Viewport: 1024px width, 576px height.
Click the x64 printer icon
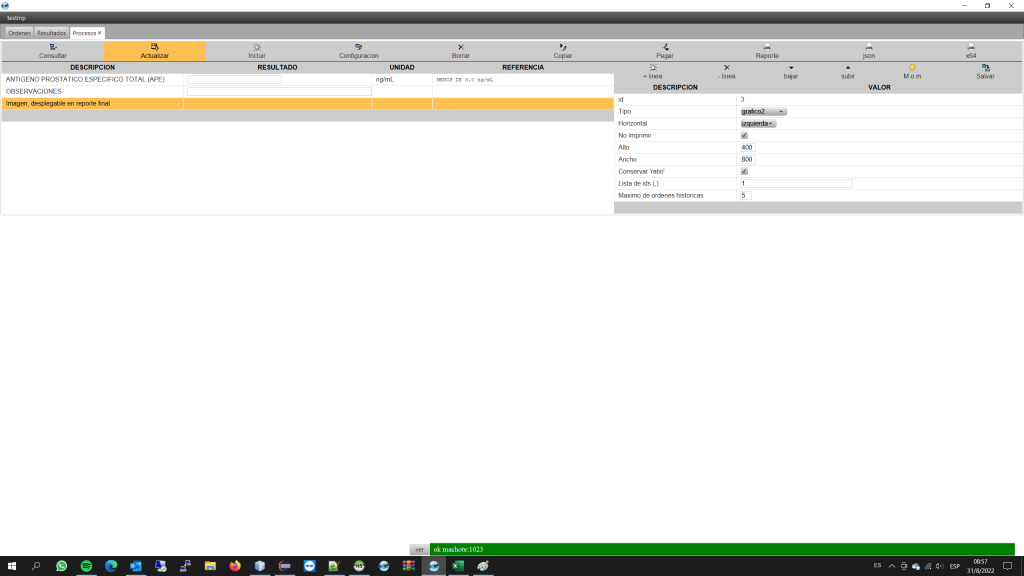coord(970,47)
